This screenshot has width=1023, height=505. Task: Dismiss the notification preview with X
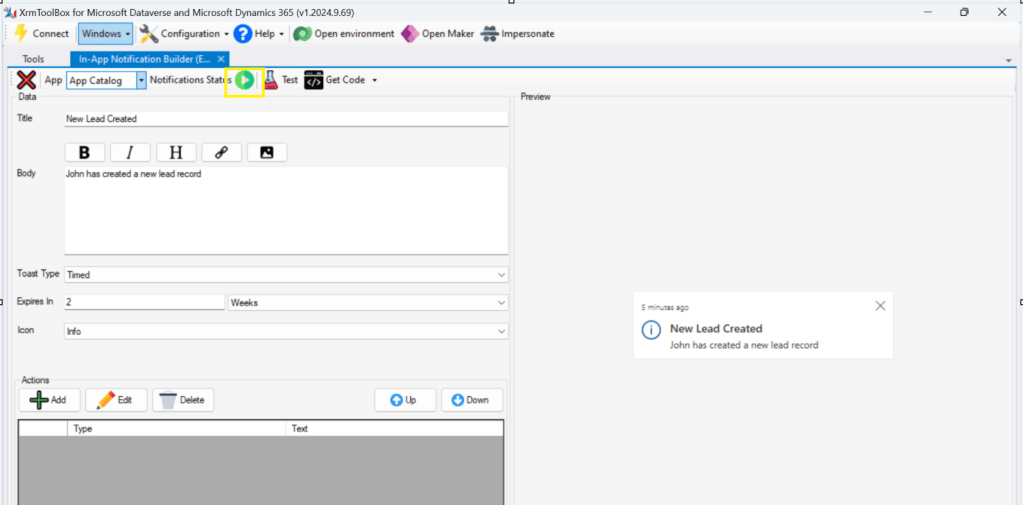click(x=880, y=306)
